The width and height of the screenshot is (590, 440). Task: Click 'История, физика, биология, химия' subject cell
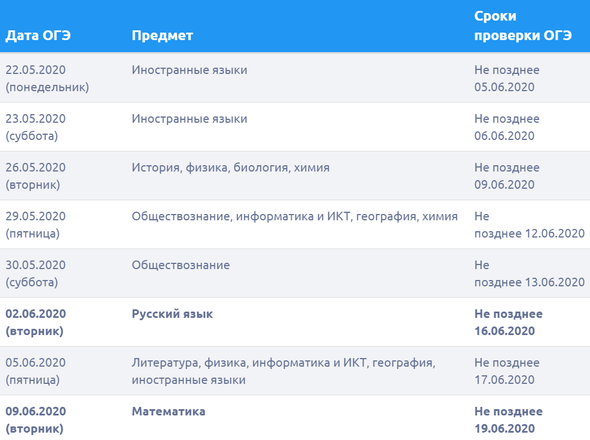click(230, 167)
